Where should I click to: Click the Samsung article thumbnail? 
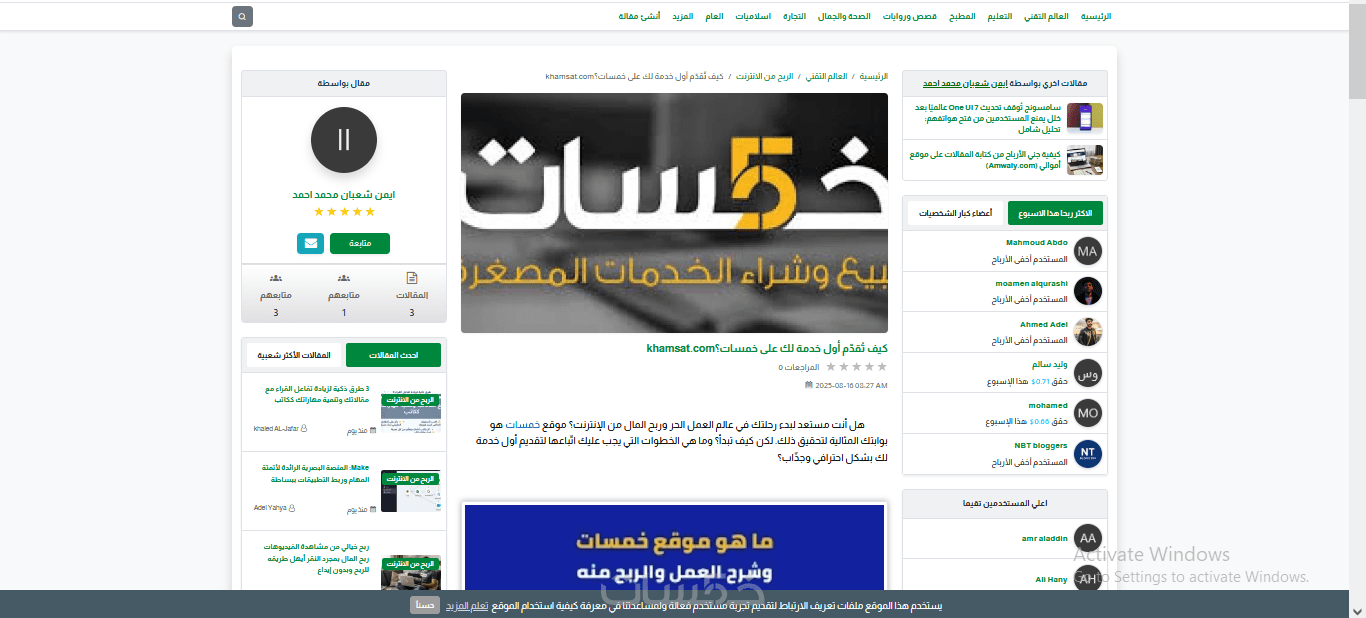point(1085,119)
